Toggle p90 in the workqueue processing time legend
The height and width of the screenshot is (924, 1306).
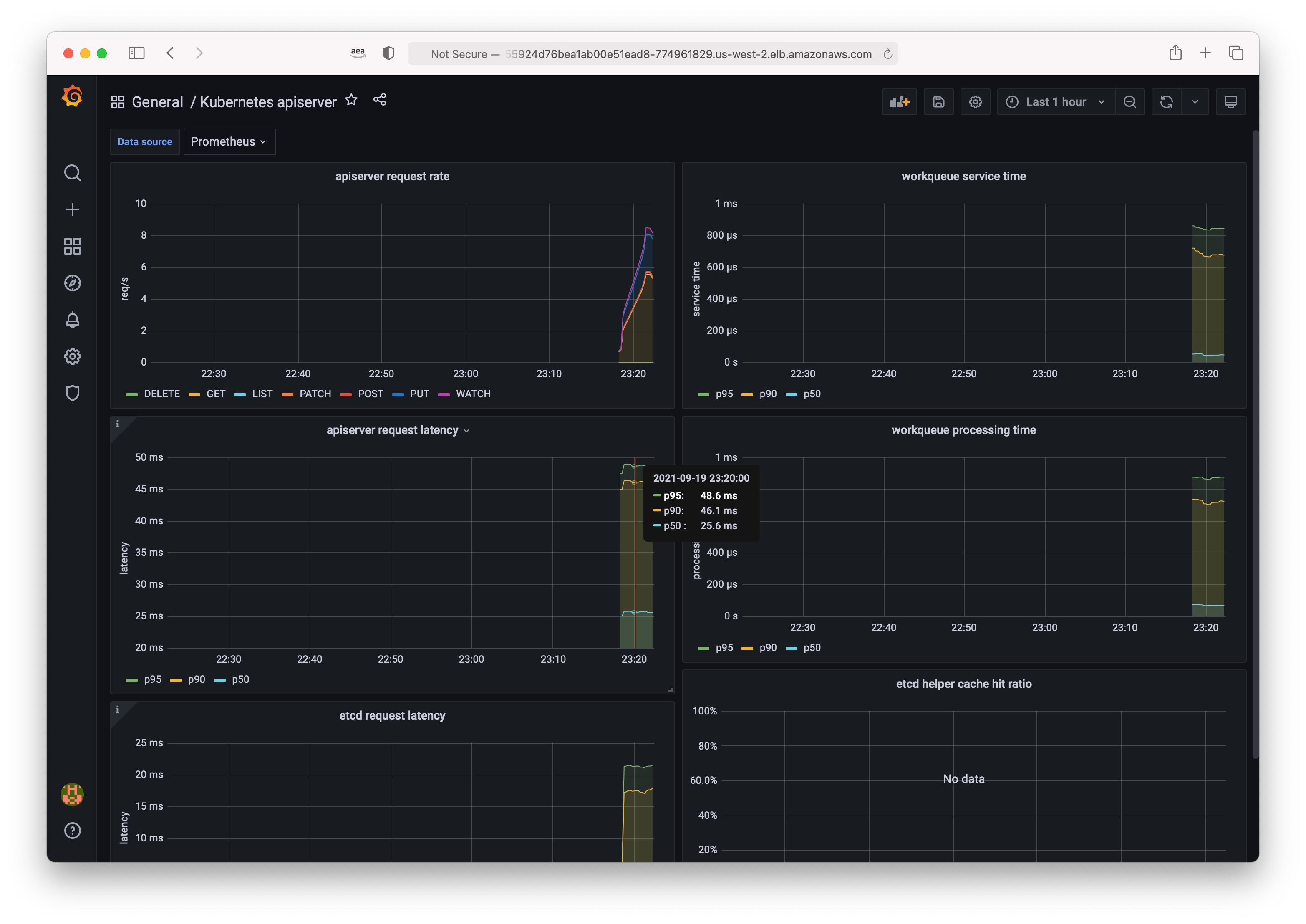pos(768,647)
